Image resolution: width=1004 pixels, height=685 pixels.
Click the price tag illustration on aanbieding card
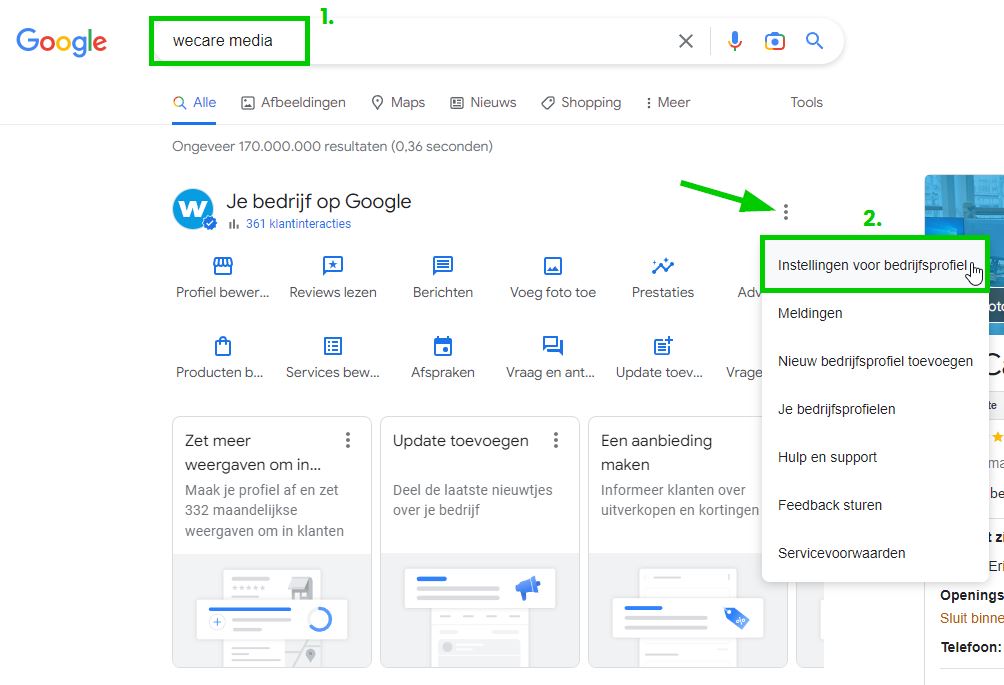(736, 618)
